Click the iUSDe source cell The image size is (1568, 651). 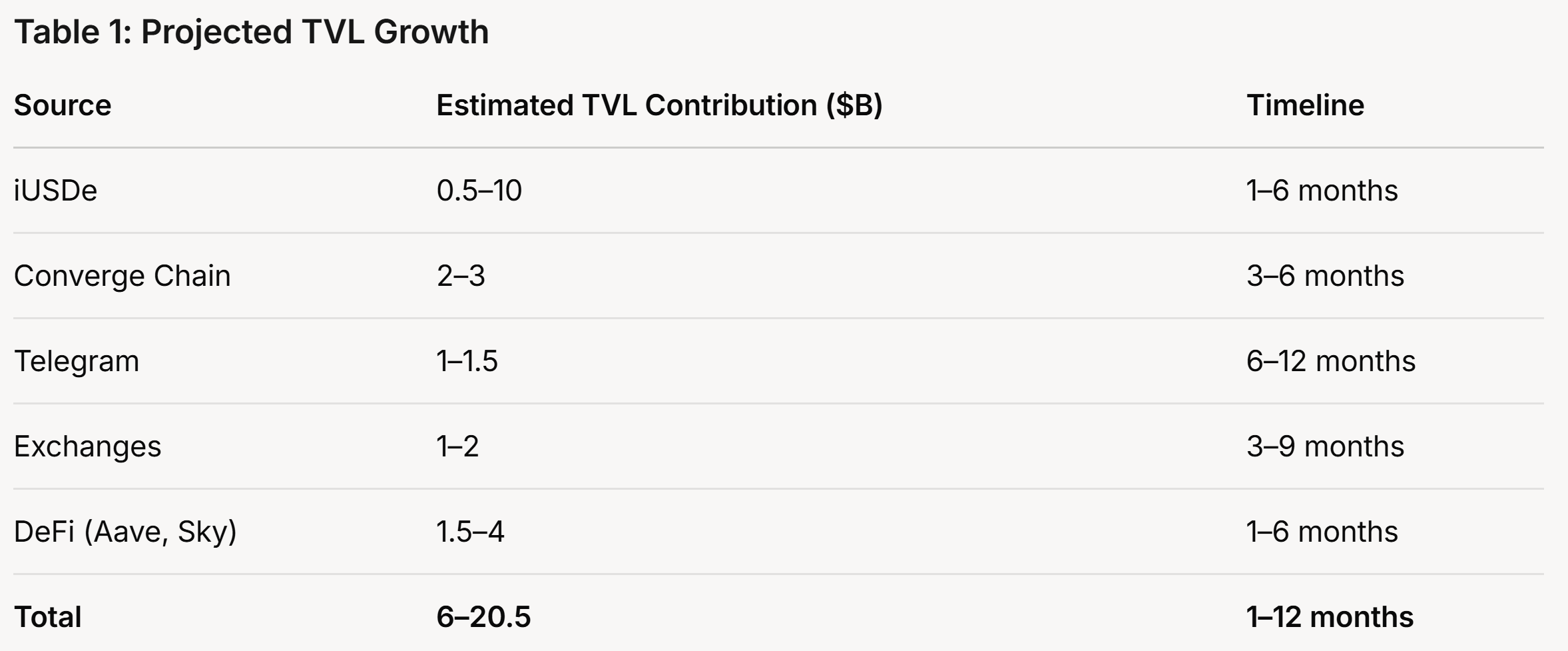coord(55,191)
